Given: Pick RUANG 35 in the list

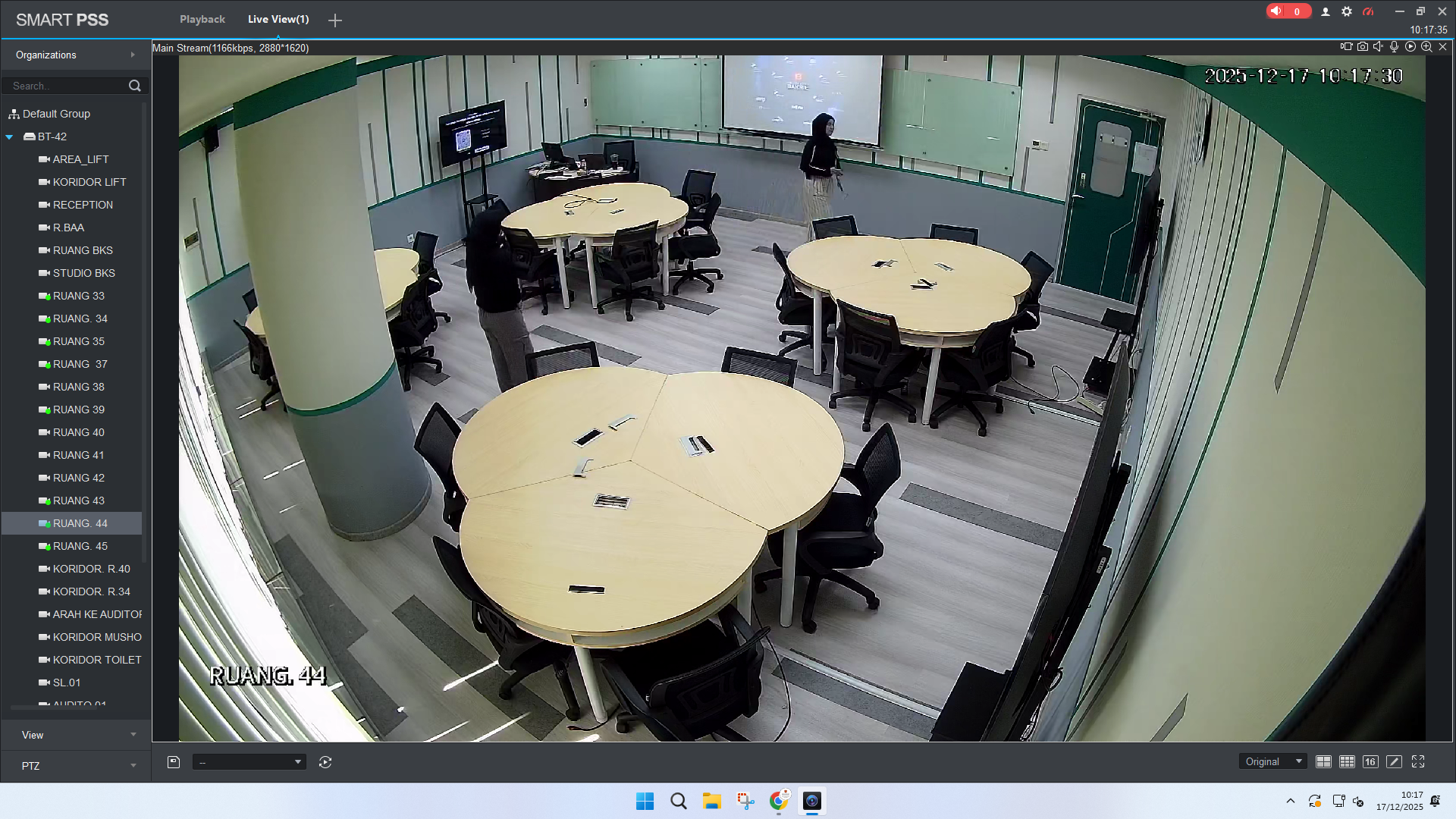Looking at the screenshot, I should 79,341.
